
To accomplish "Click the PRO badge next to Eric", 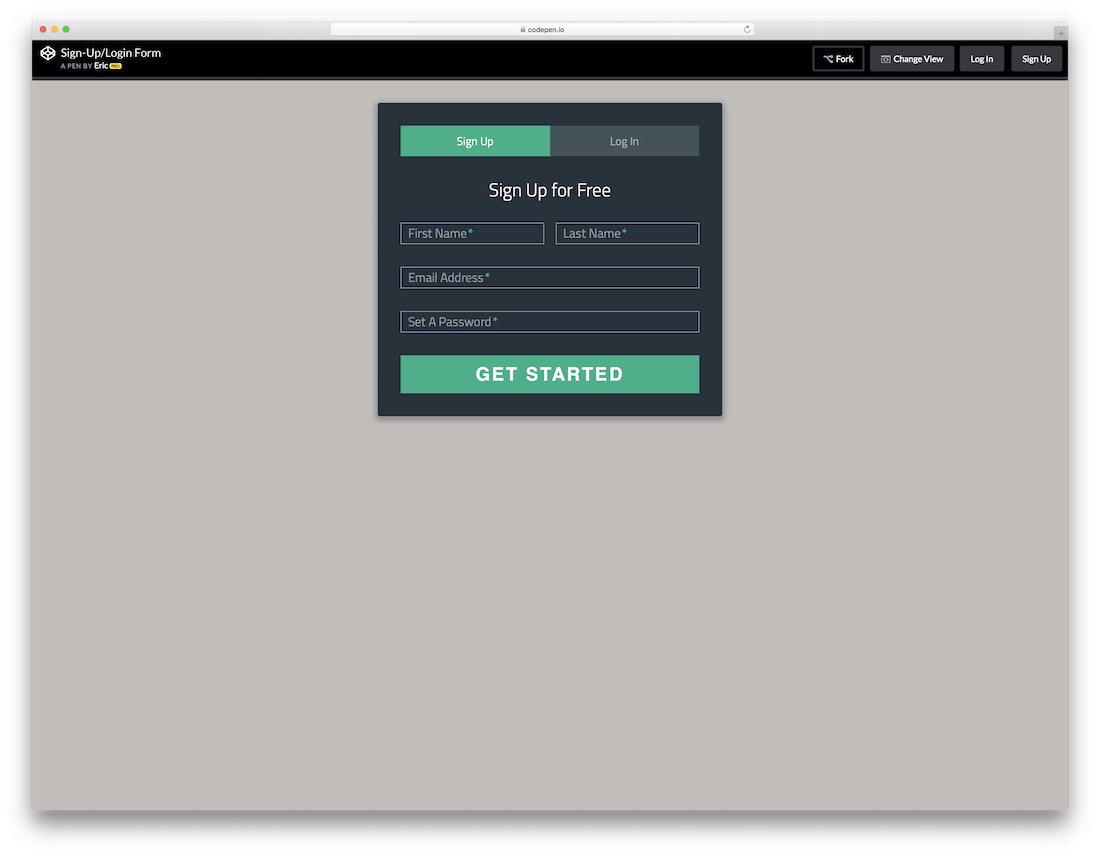I will pyautogui.click(x=116, y=66).
